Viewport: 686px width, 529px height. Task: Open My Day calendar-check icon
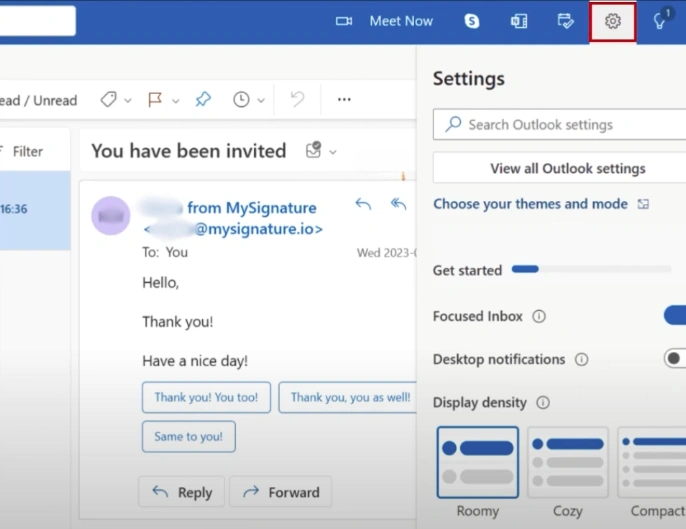[x=566, y=21]
